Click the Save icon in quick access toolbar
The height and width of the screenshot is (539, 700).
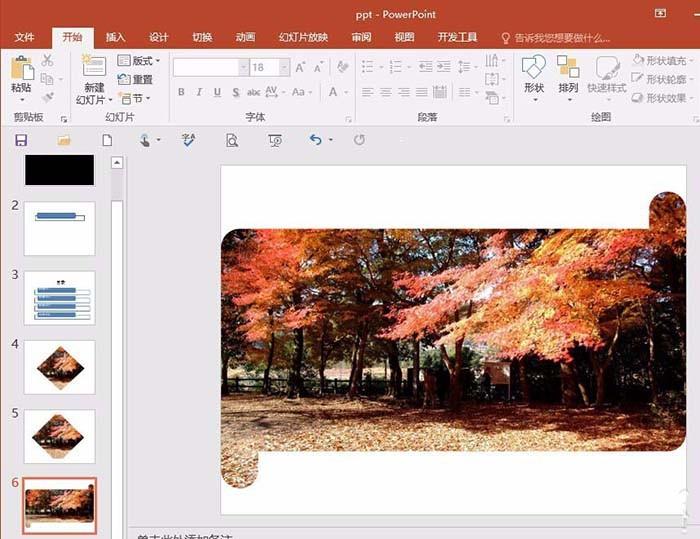tap(21, 140)
